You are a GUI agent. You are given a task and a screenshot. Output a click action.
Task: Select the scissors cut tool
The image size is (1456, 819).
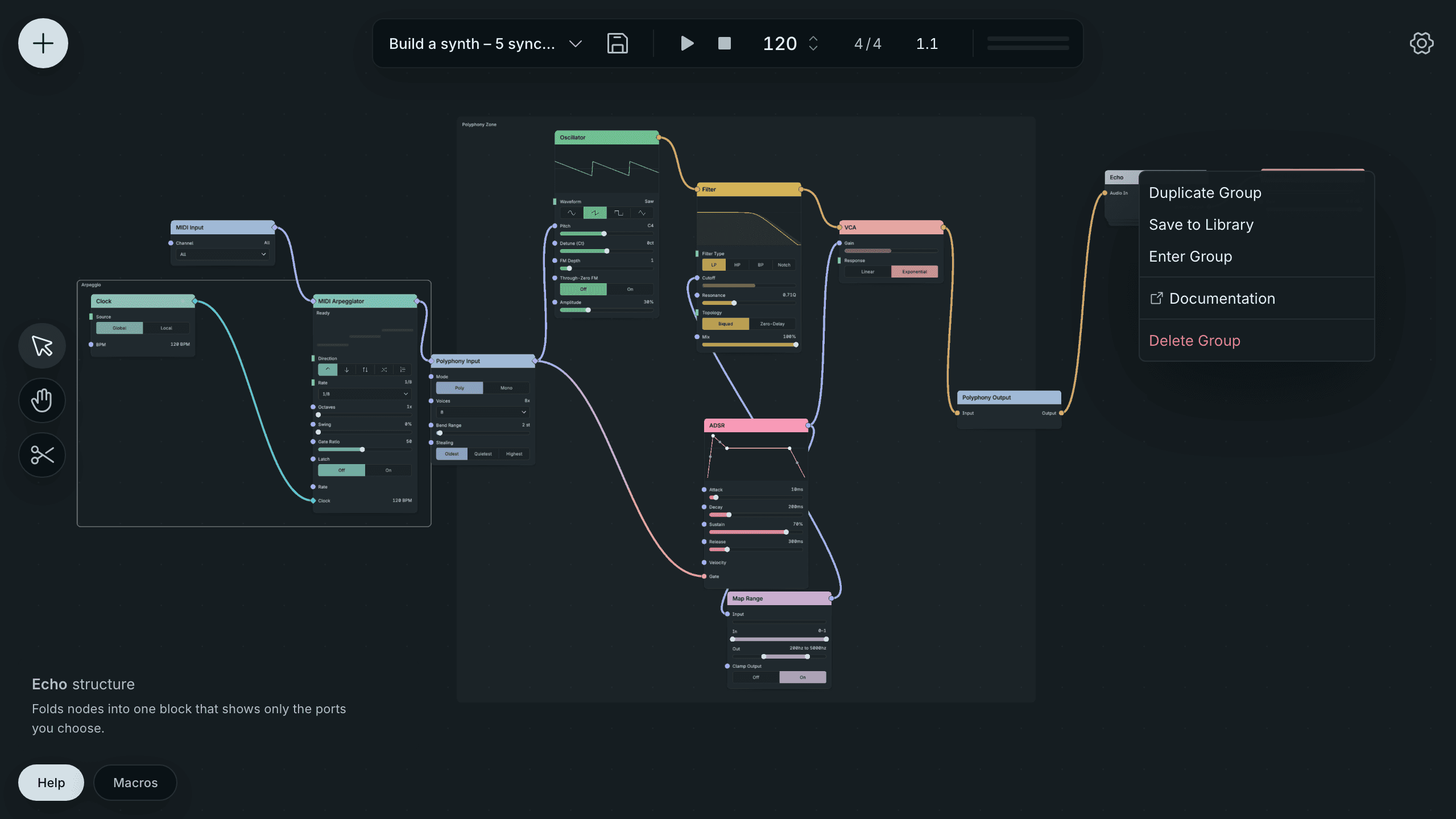[x=42, y=455]
